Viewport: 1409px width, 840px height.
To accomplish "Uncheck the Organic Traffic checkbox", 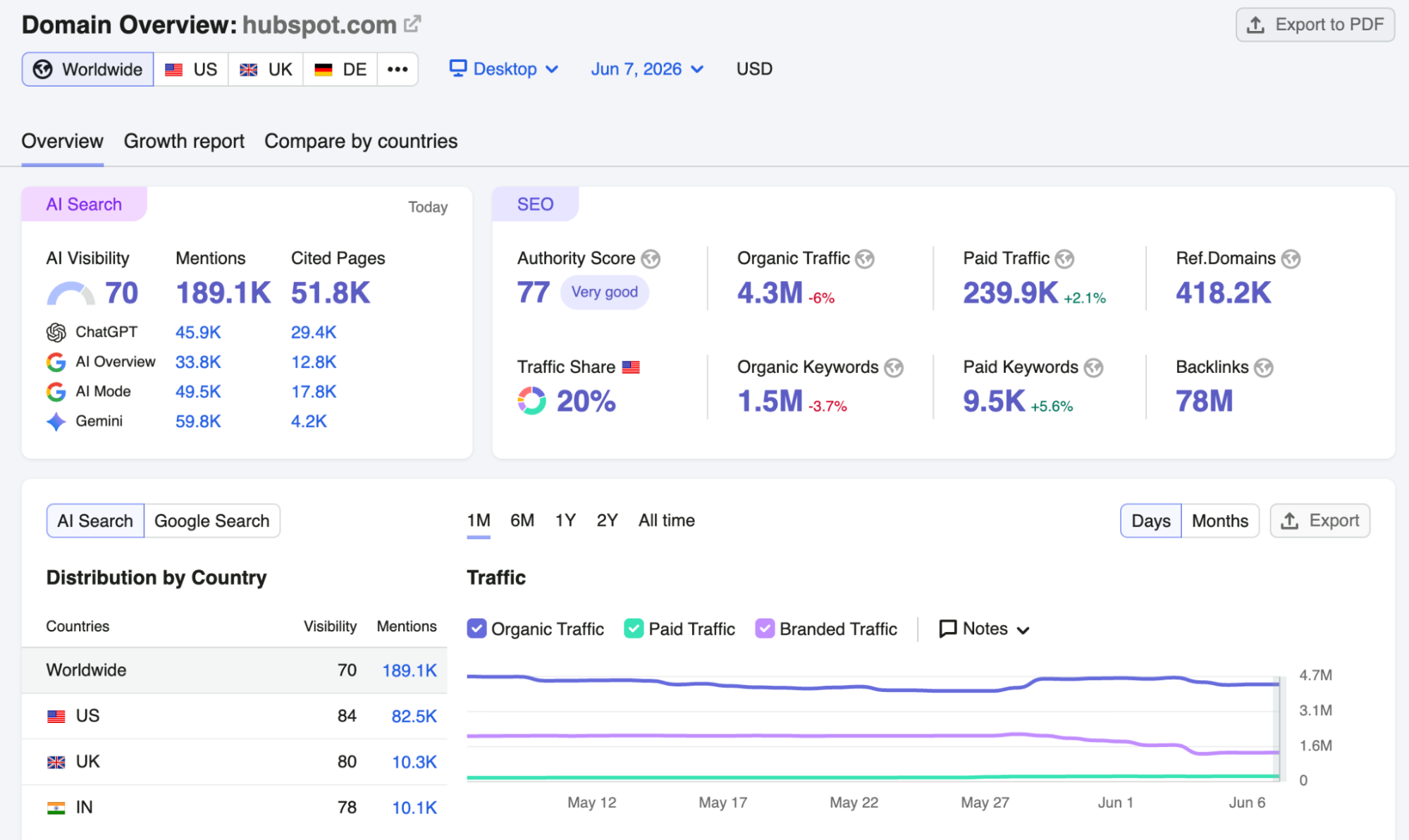I will point(476,629).
